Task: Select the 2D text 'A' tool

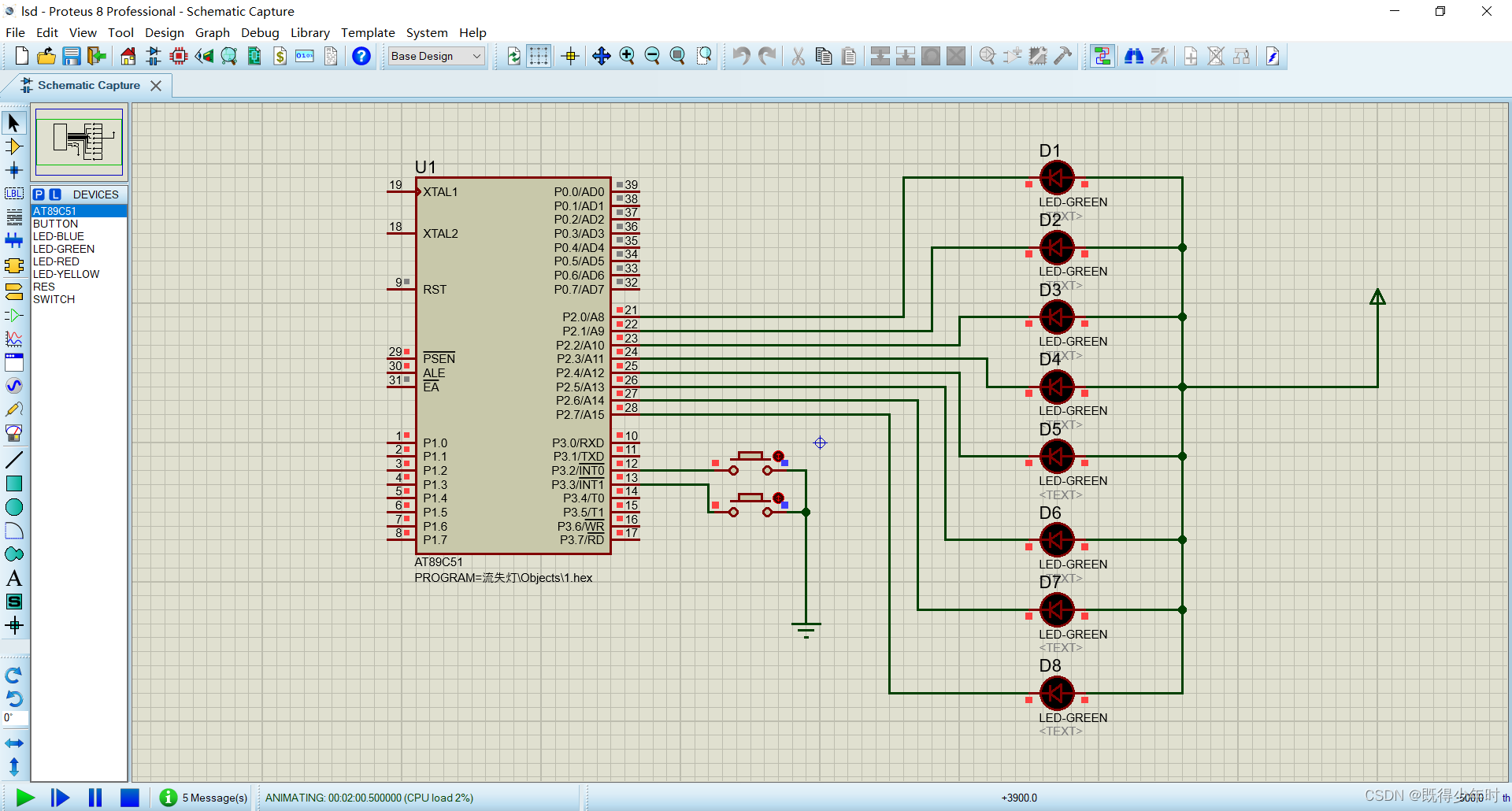Action: [14, 578]
